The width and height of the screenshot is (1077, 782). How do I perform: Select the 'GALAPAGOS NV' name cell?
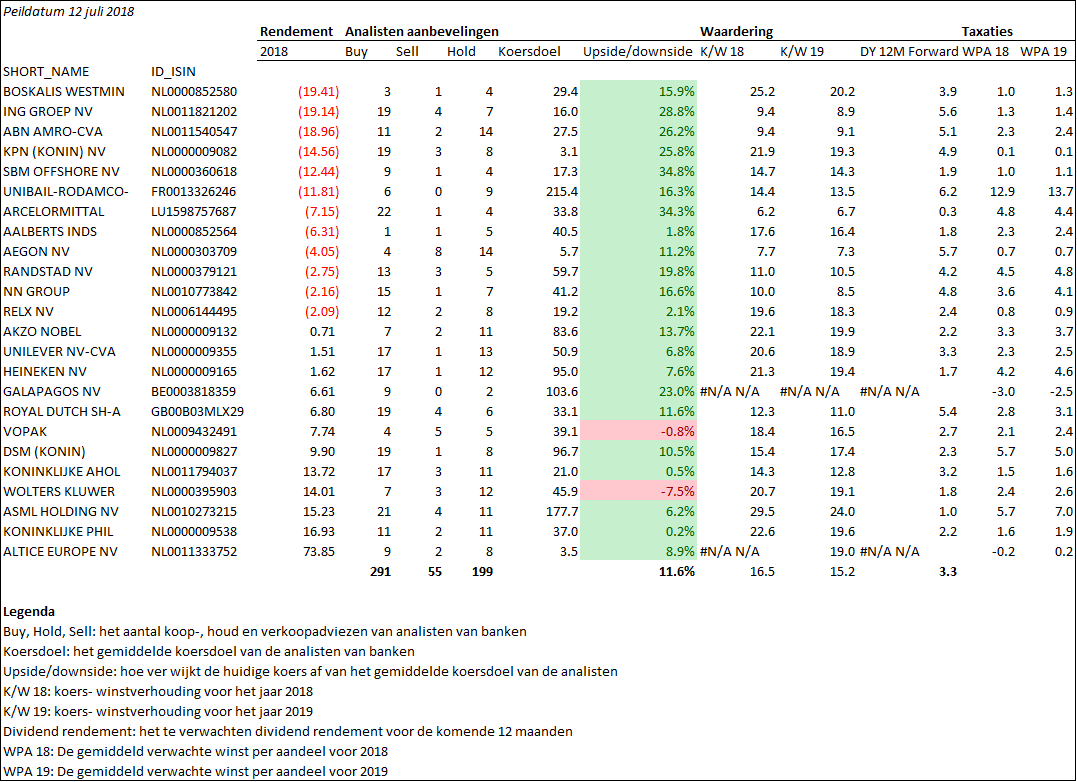click(x=52, y=391)
